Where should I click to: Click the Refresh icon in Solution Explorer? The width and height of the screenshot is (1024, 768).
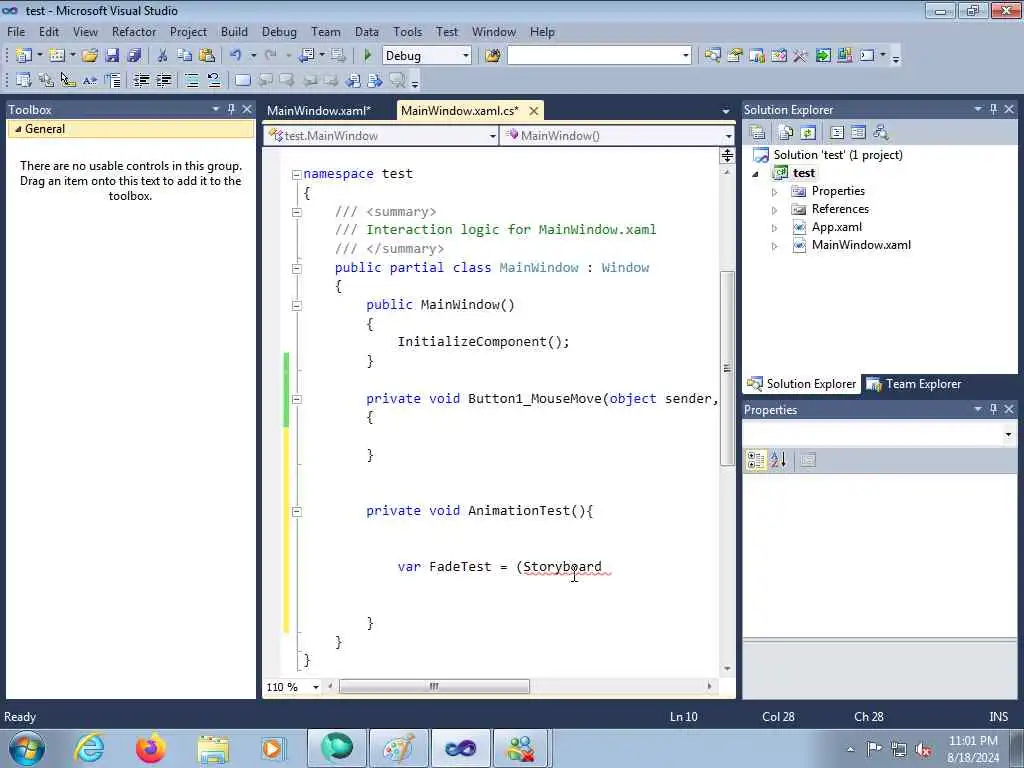point(808,133)
